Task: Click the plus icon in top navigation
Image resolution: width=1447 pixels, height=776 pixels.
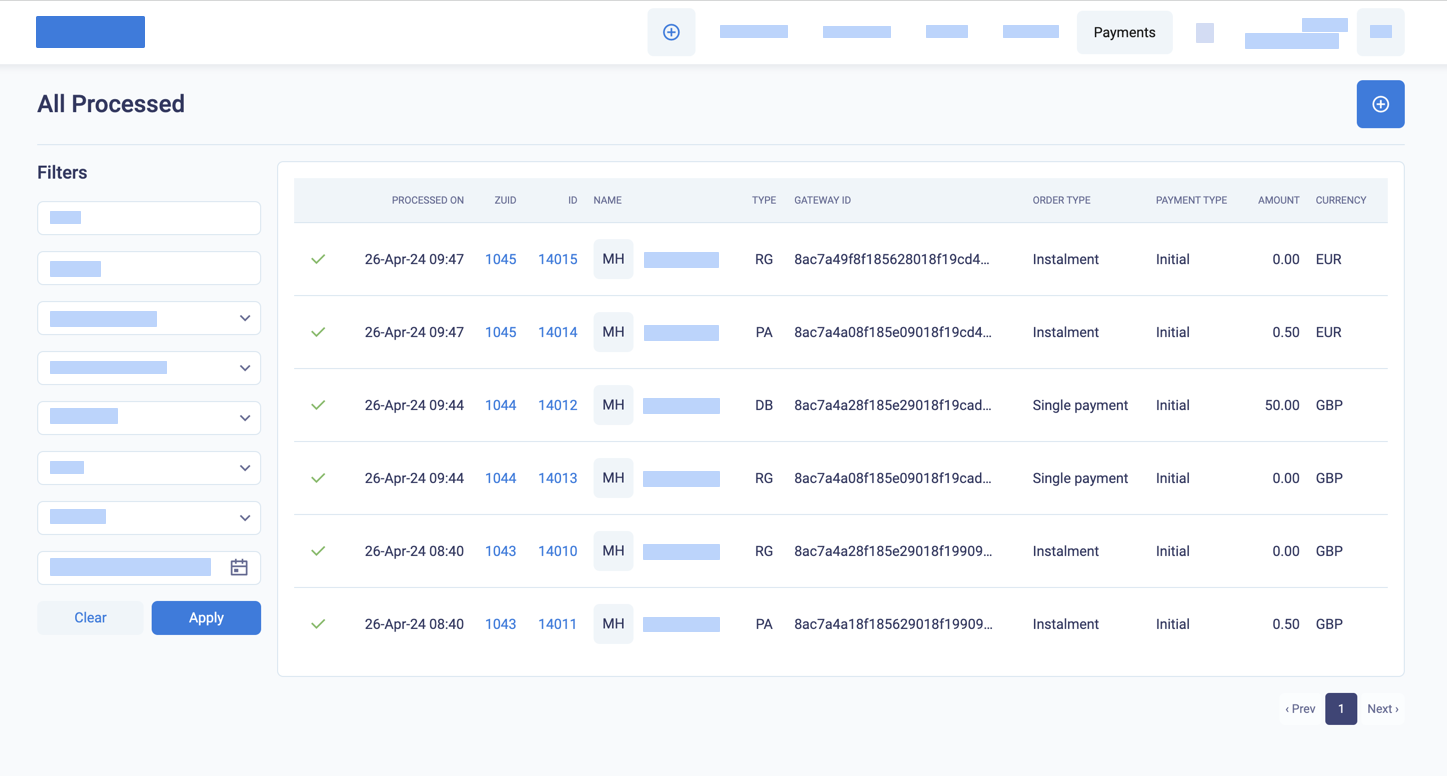Action: (x=671, y=32)
